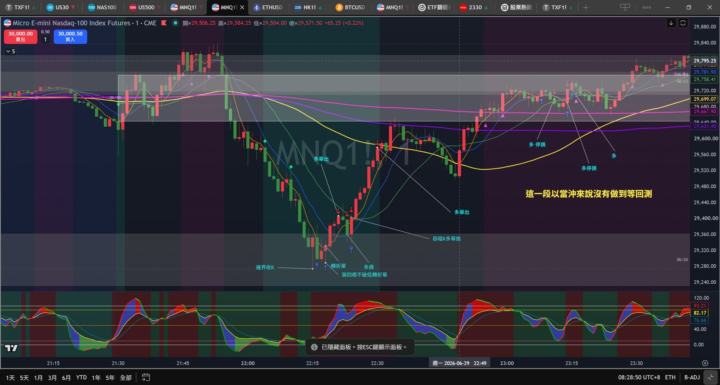Click the TradingView logo on chart
The height and width of the screenshot is (385, 720).
pos(11,348)
